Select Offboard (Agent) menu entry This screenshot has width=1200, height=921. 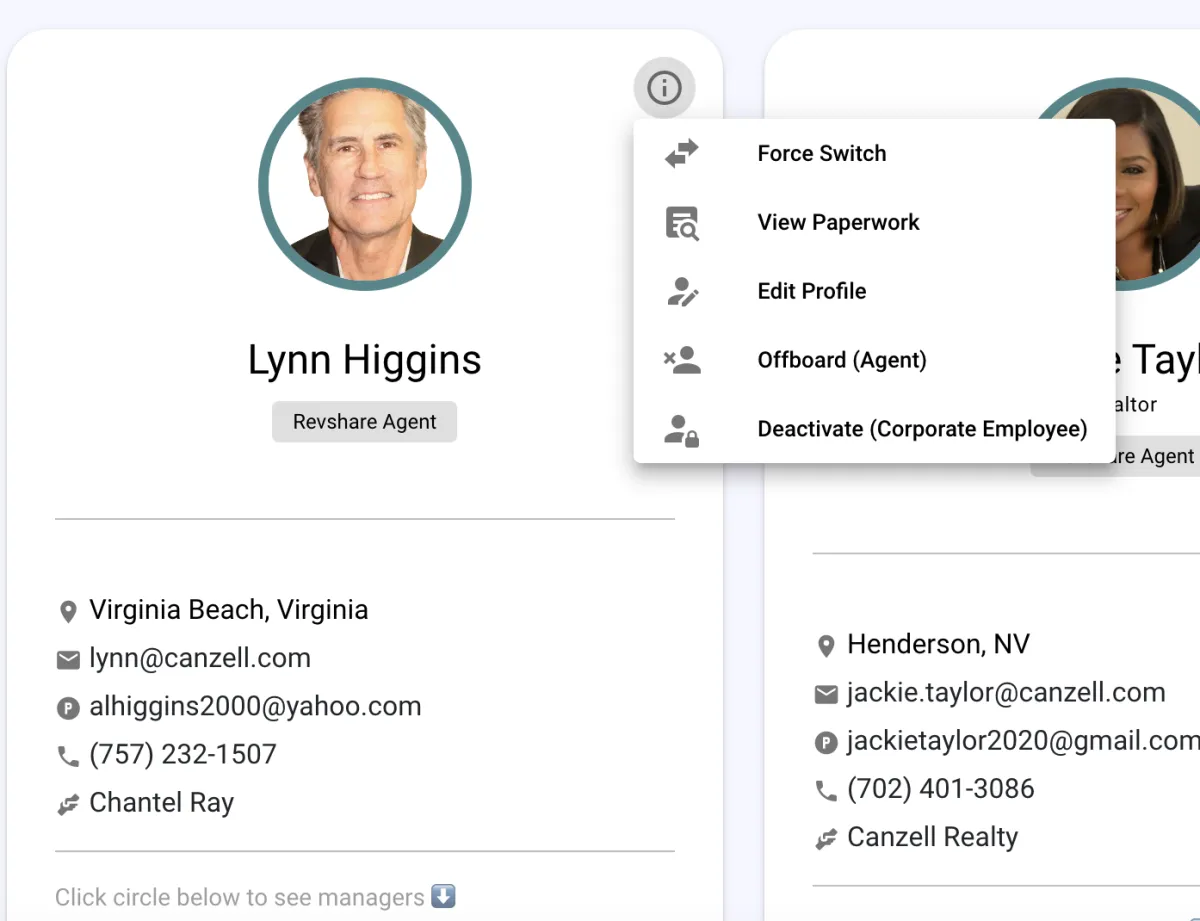pos(874,360)
